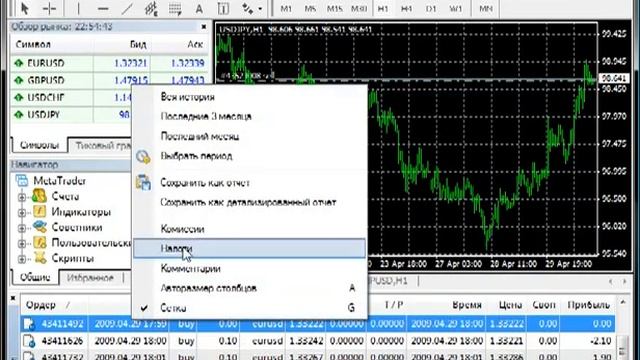The width and height of the screenshot is (640, 360).
Task: Click the Indicators folder icon
Action: [40, 211]
